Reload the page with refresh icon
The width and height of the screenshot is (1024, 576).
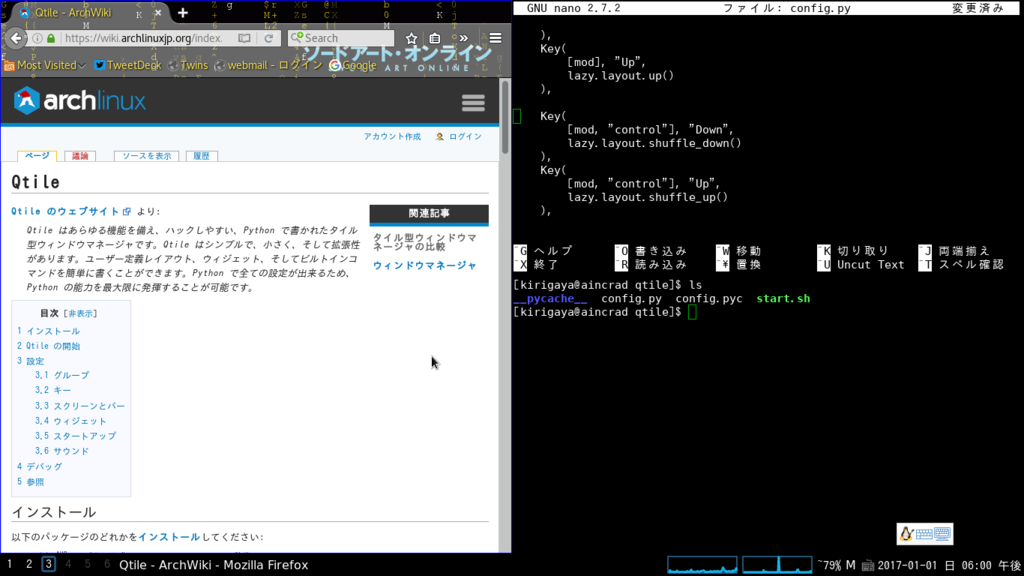268,38
